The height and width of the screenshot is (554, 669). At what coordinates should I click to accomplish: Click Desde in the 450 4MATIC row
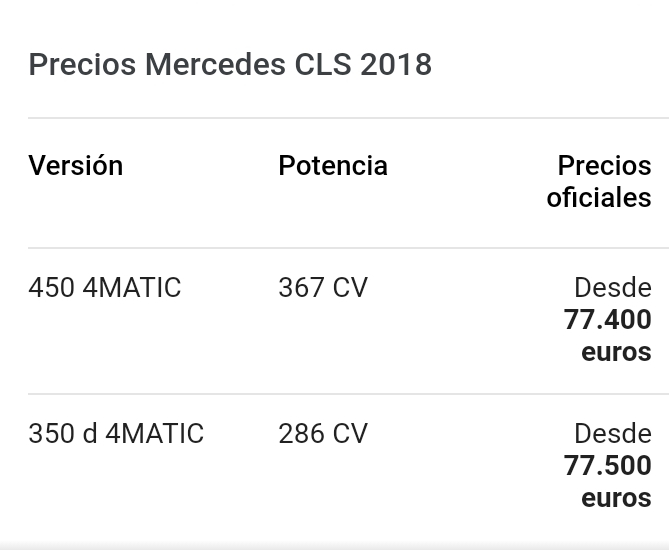pyautogui.click(x=612, y=288)
